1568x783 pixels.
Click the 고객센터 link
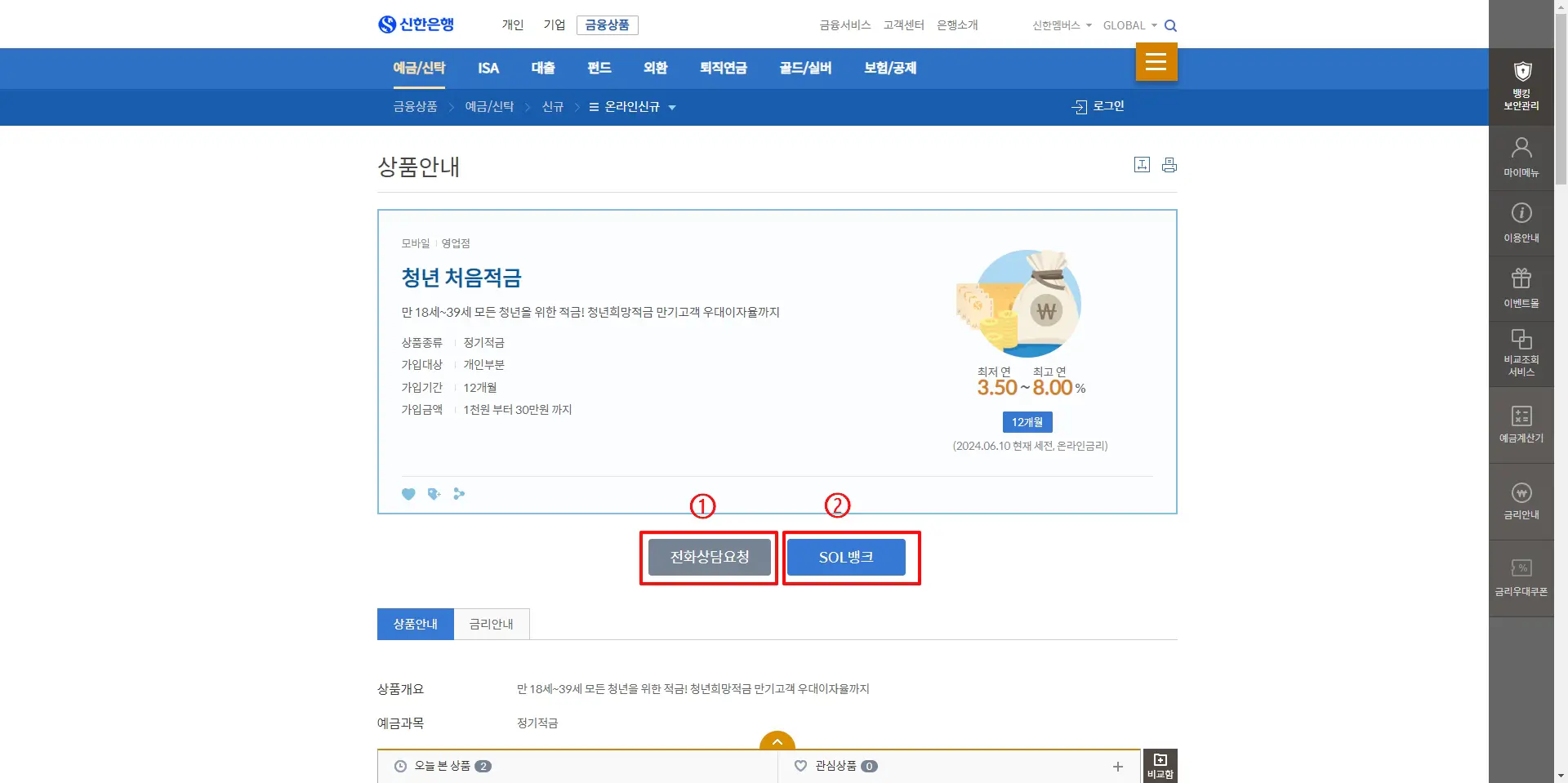pos(904,25)
